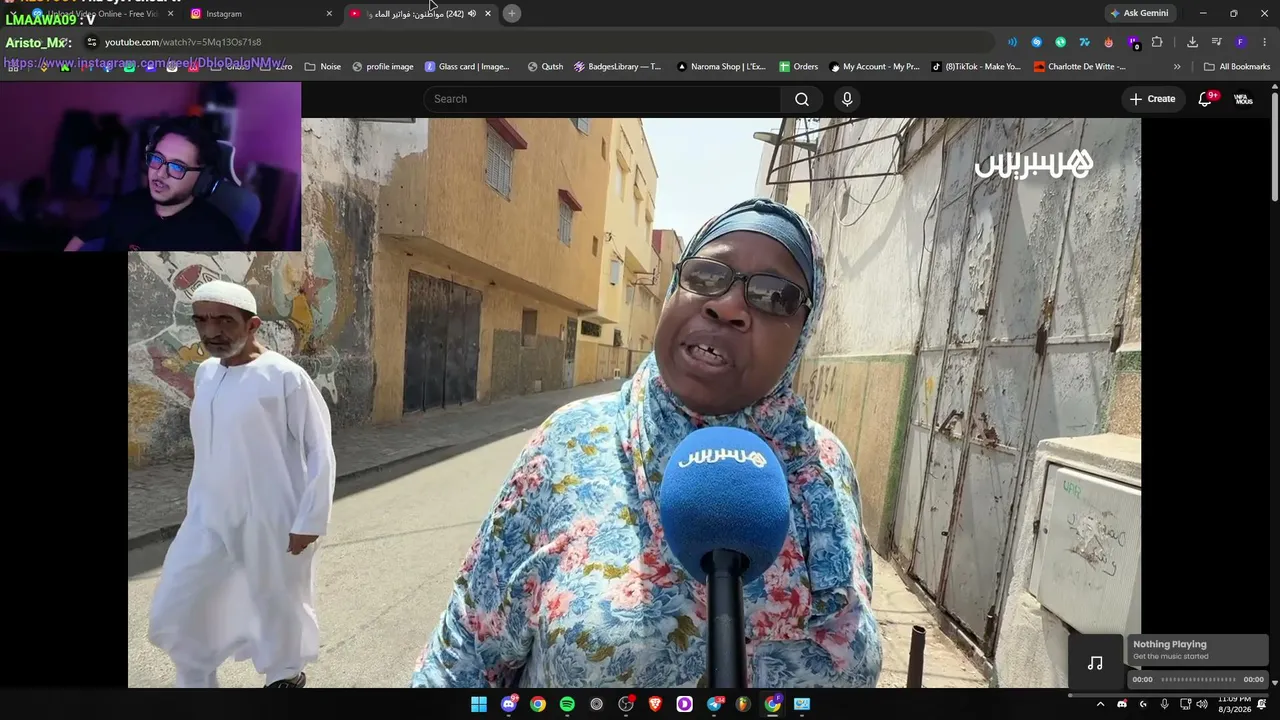Focus the YouTube search field
This screenshot has width=1280, height=720.
(x=602, y=99)
